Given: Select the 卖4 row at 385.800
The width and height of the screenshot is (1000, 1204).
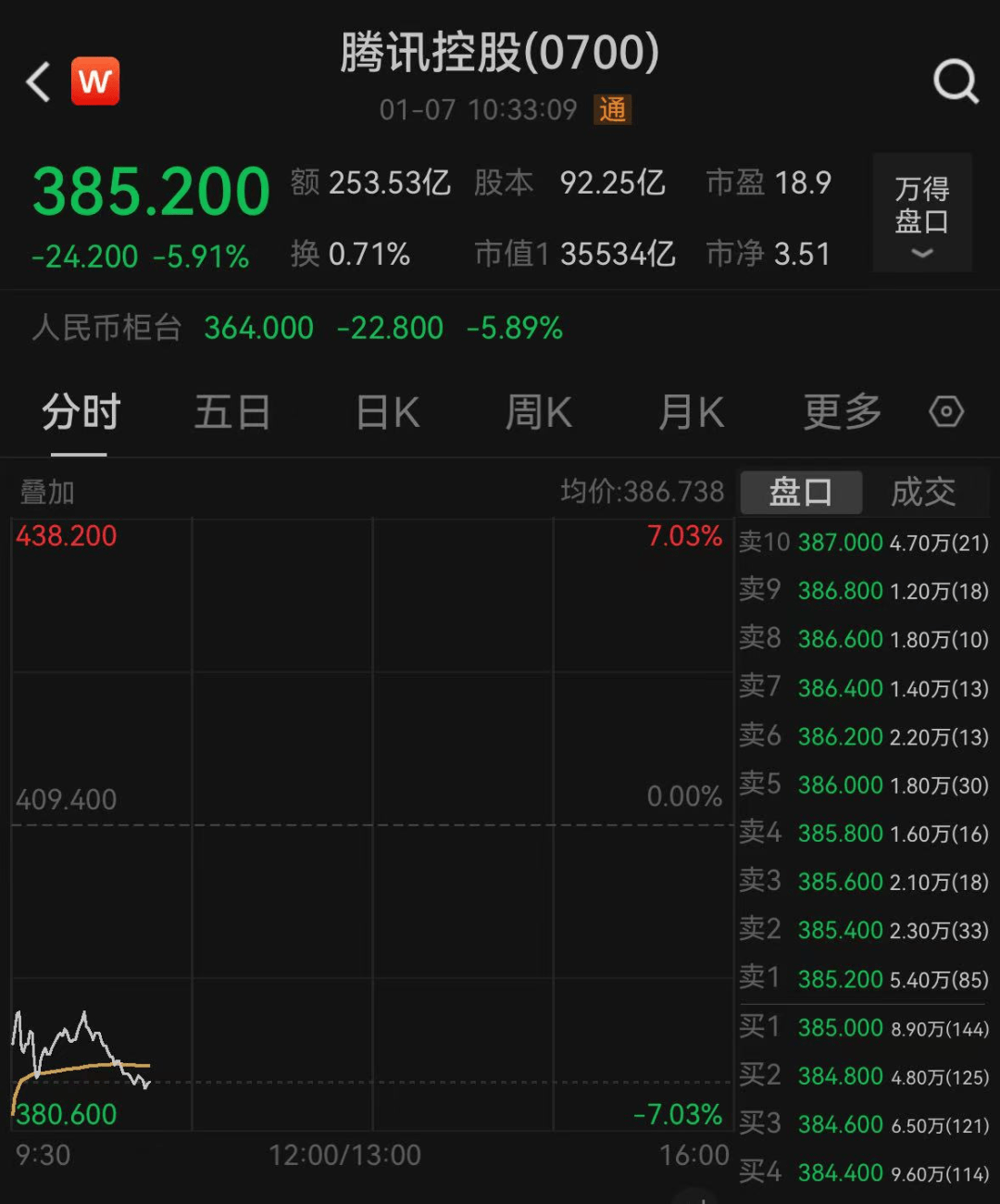Looking at the screenshot, I should click(x=863, y=833).
